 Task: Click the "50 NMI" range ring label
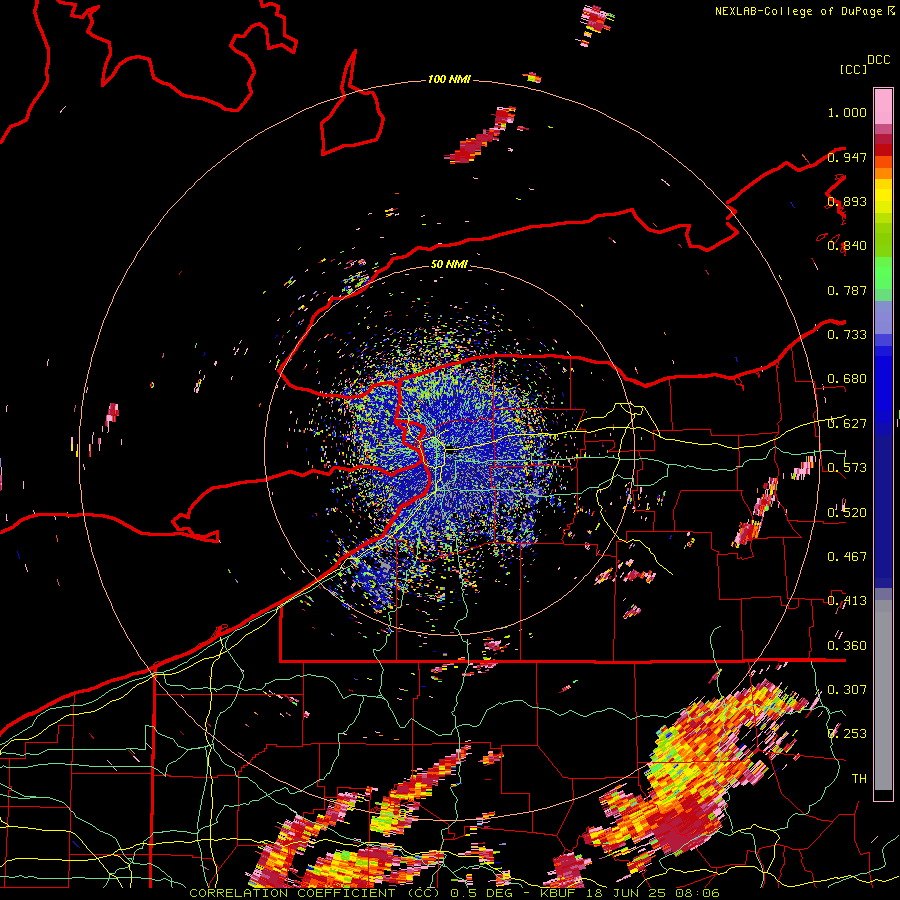449,264
